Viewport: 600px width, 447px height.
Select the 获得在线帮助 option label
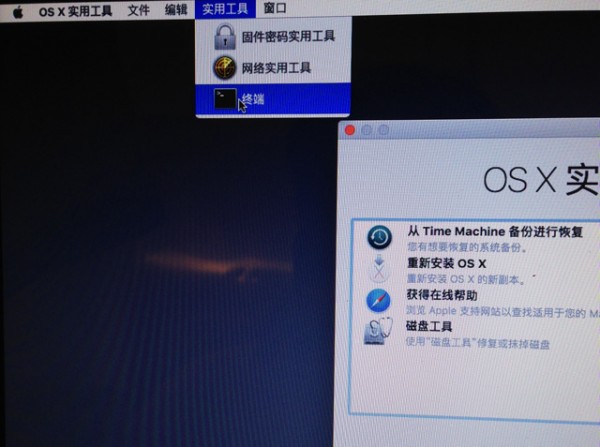click(x=441, y=295)
